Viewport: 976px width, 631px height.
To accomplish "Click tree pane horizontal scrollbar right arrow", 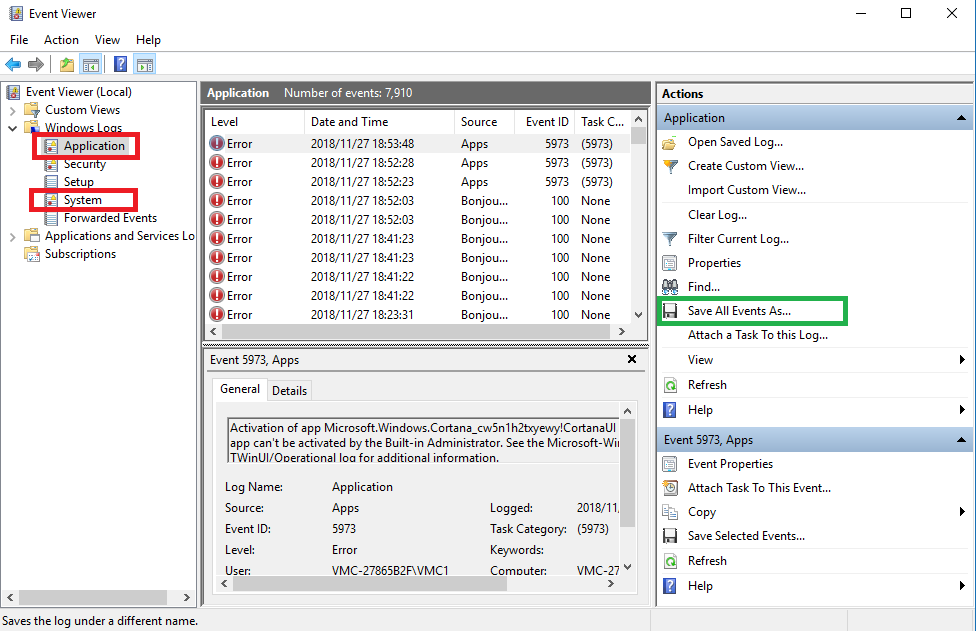I will tap(186, 597).
